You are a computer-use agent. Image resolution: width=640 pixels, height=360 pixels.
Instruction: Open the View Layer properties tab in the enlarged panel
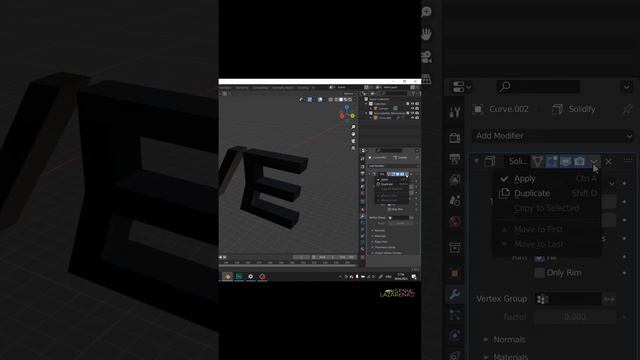pyautogui.click(x=455, y=179)
